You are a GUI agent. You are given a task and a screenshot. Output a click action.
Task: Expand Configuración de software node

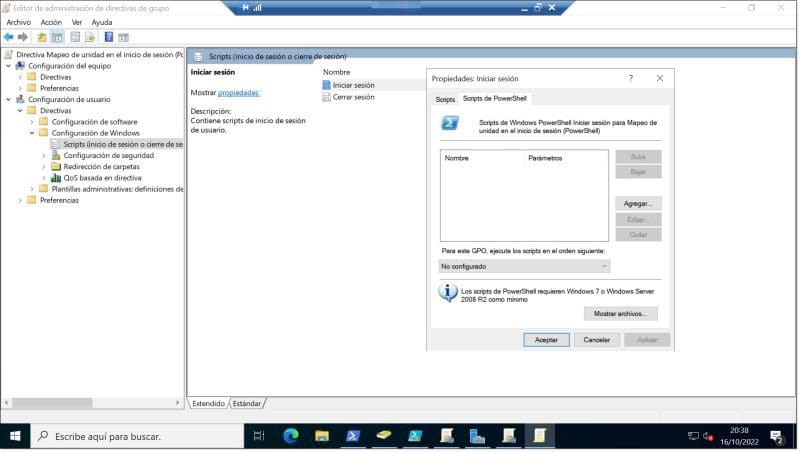pos(32,122)
